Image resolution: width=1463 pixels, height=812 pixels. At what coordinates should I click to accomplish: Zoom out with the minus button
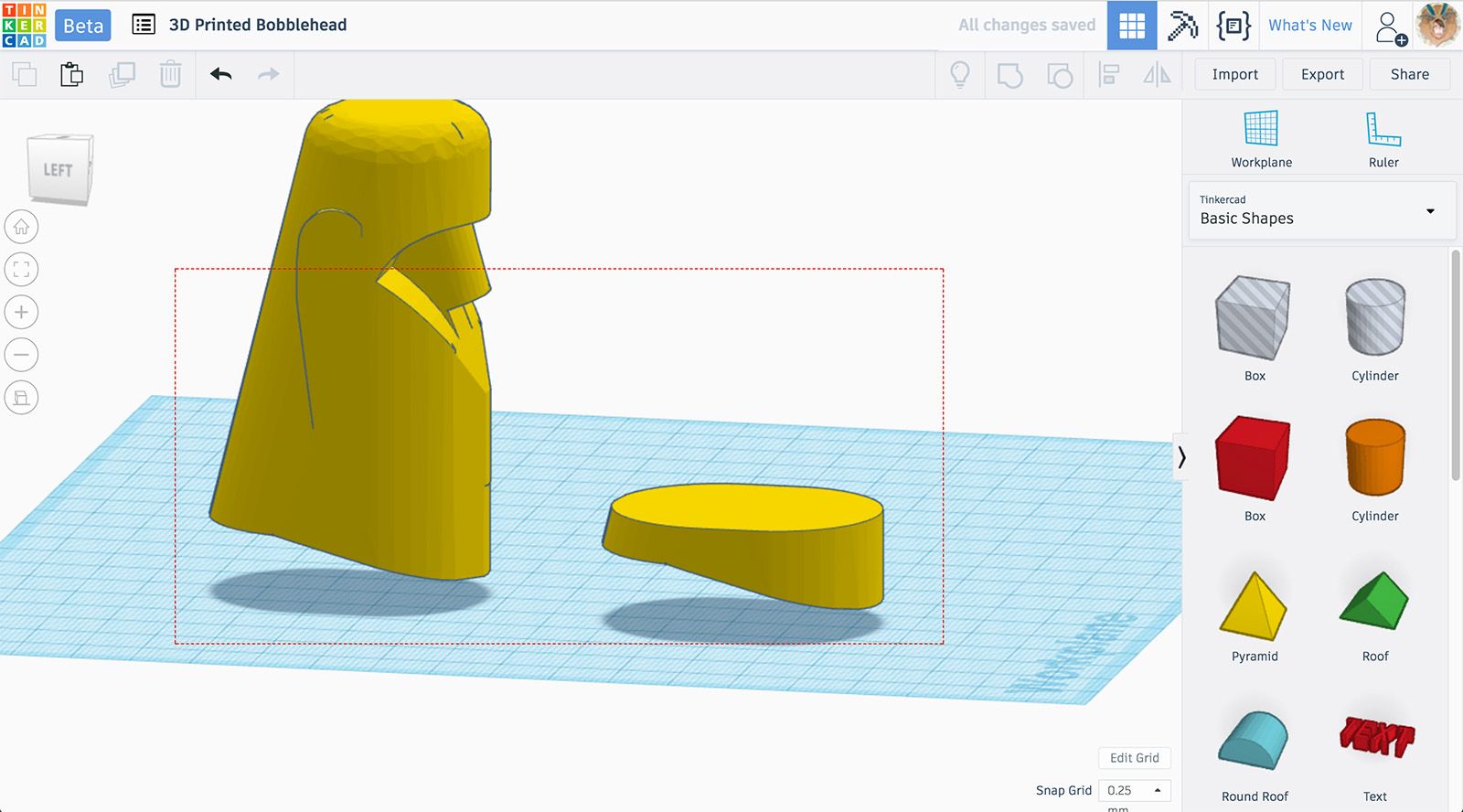click(x=21, y=355)
